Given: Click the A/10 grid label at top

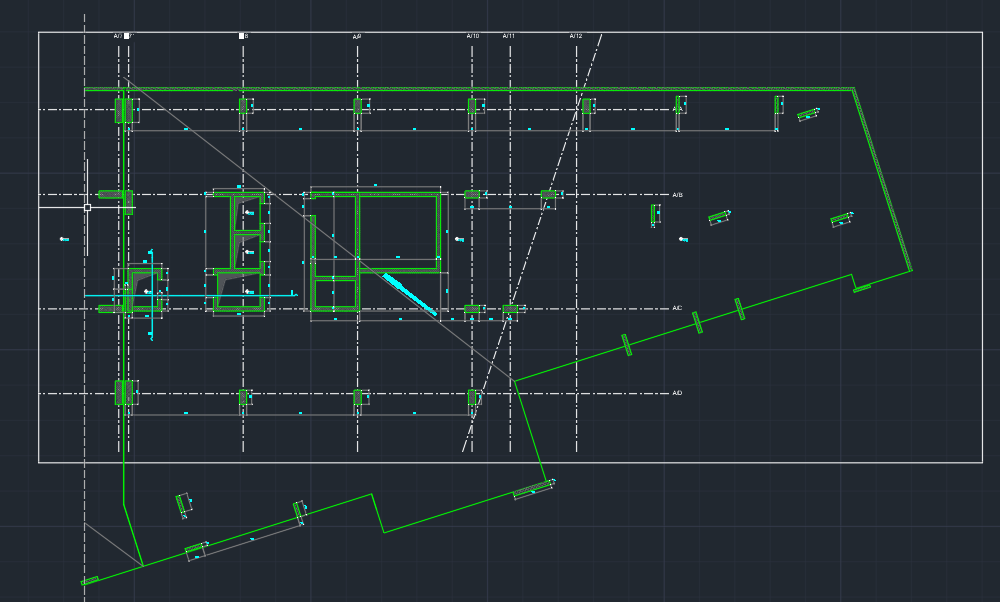Looking at the screenshot, I should point(473,36).
